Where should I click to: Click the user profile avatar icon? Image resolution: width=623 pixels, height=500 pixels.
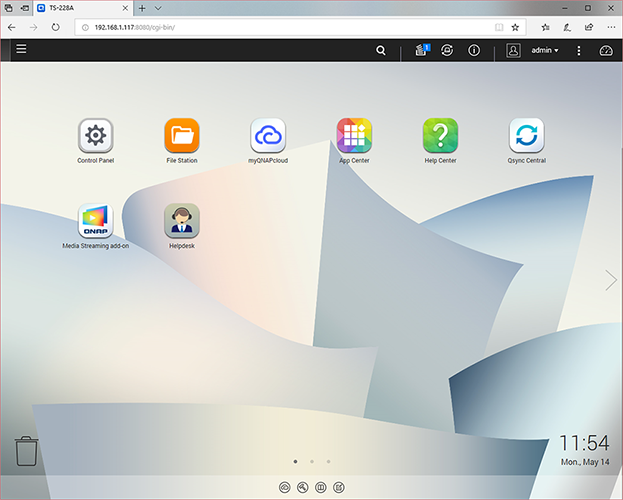(513, 50)
